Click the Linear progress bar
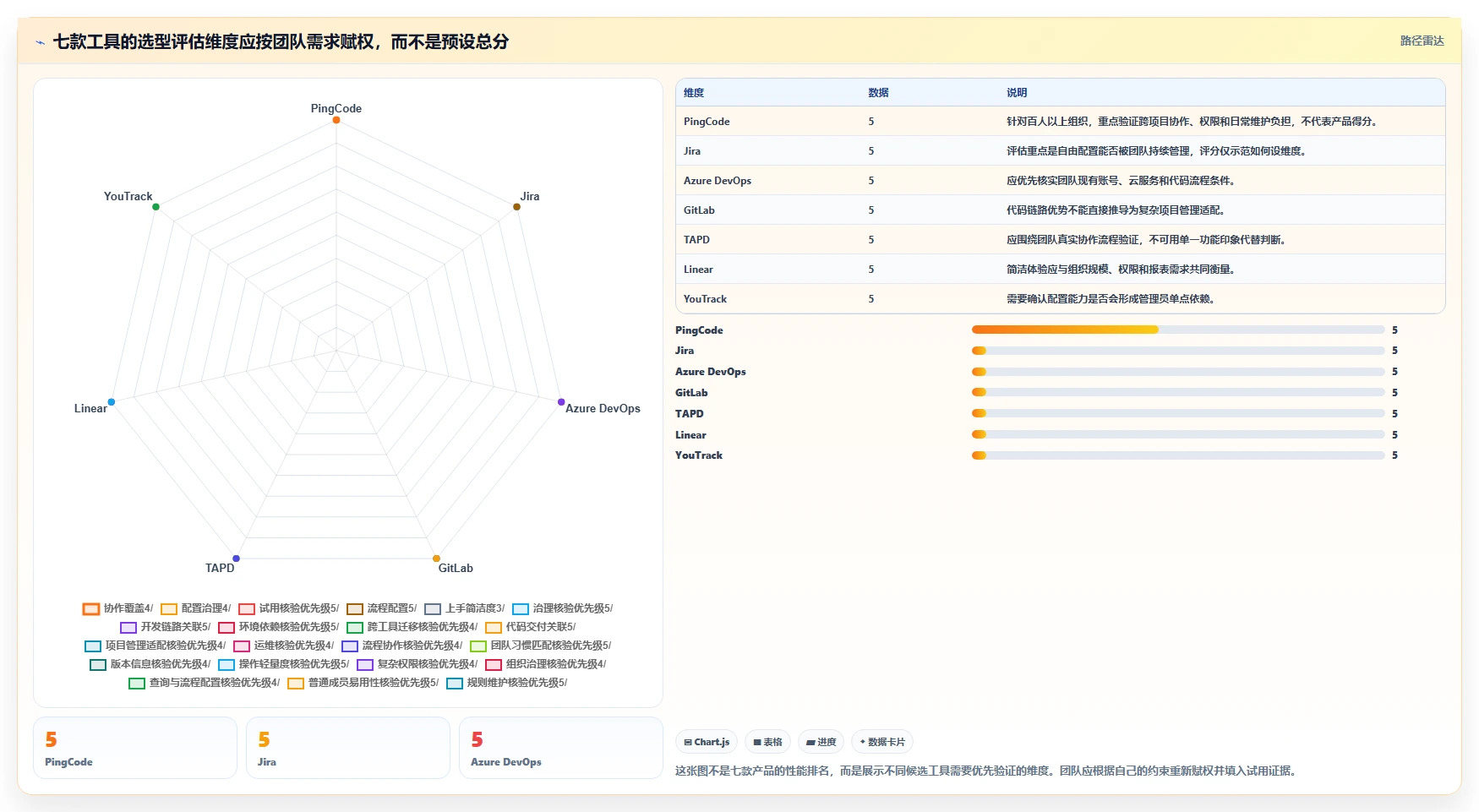The width and height of the screenshot is (1479, 812). 1178,434
